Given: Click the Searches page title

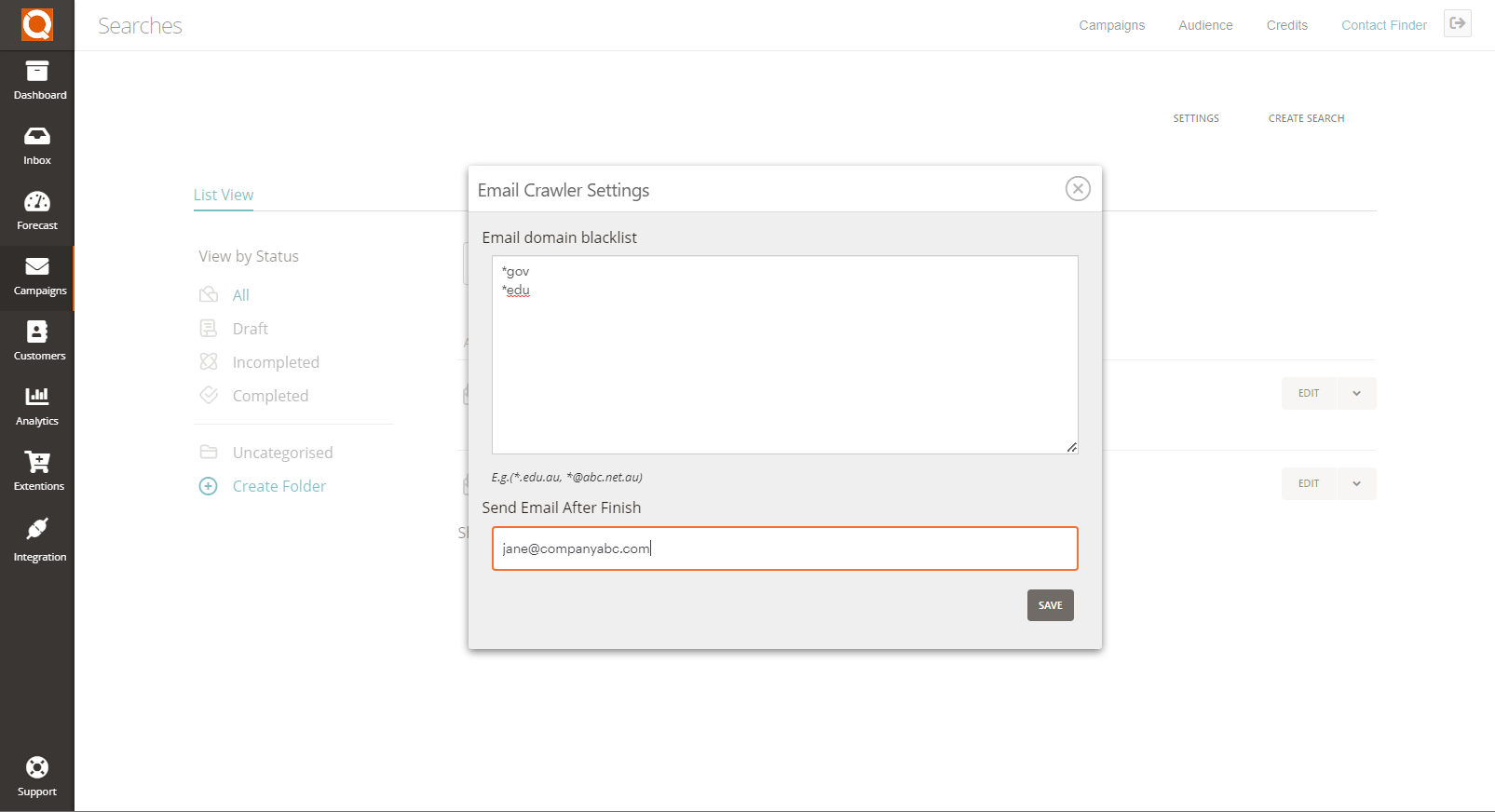Looking at the screenshot, I should pos(140,26).
